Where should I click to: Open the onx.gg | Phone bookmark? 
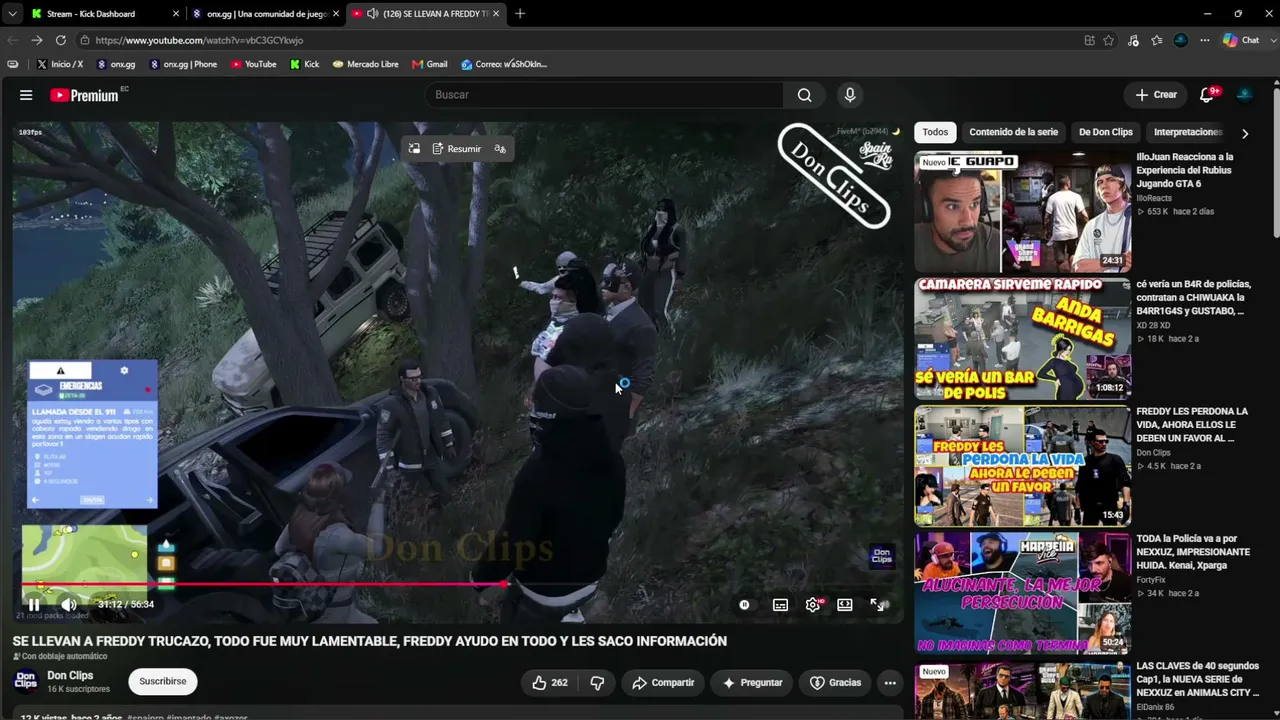(183, 64)
